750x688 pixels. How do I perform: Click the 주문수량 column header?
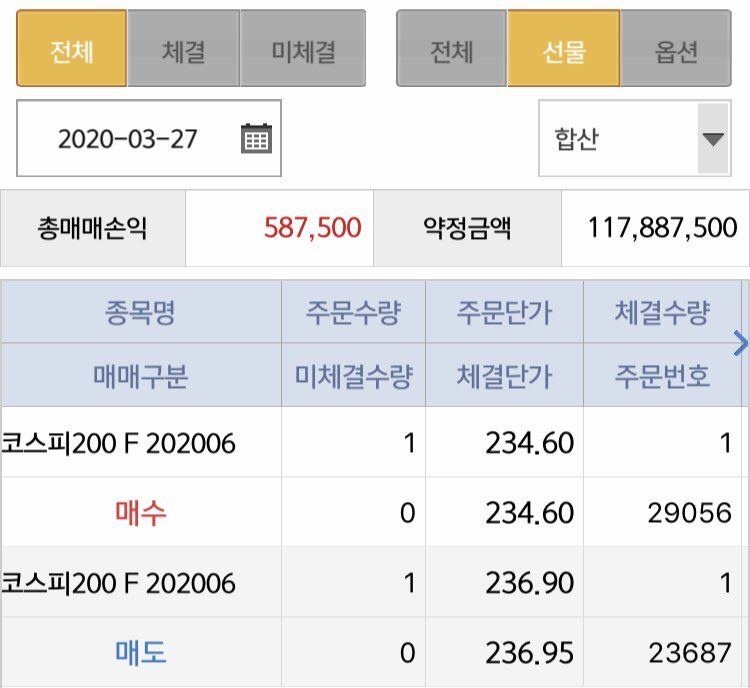(x=353, y=313)
